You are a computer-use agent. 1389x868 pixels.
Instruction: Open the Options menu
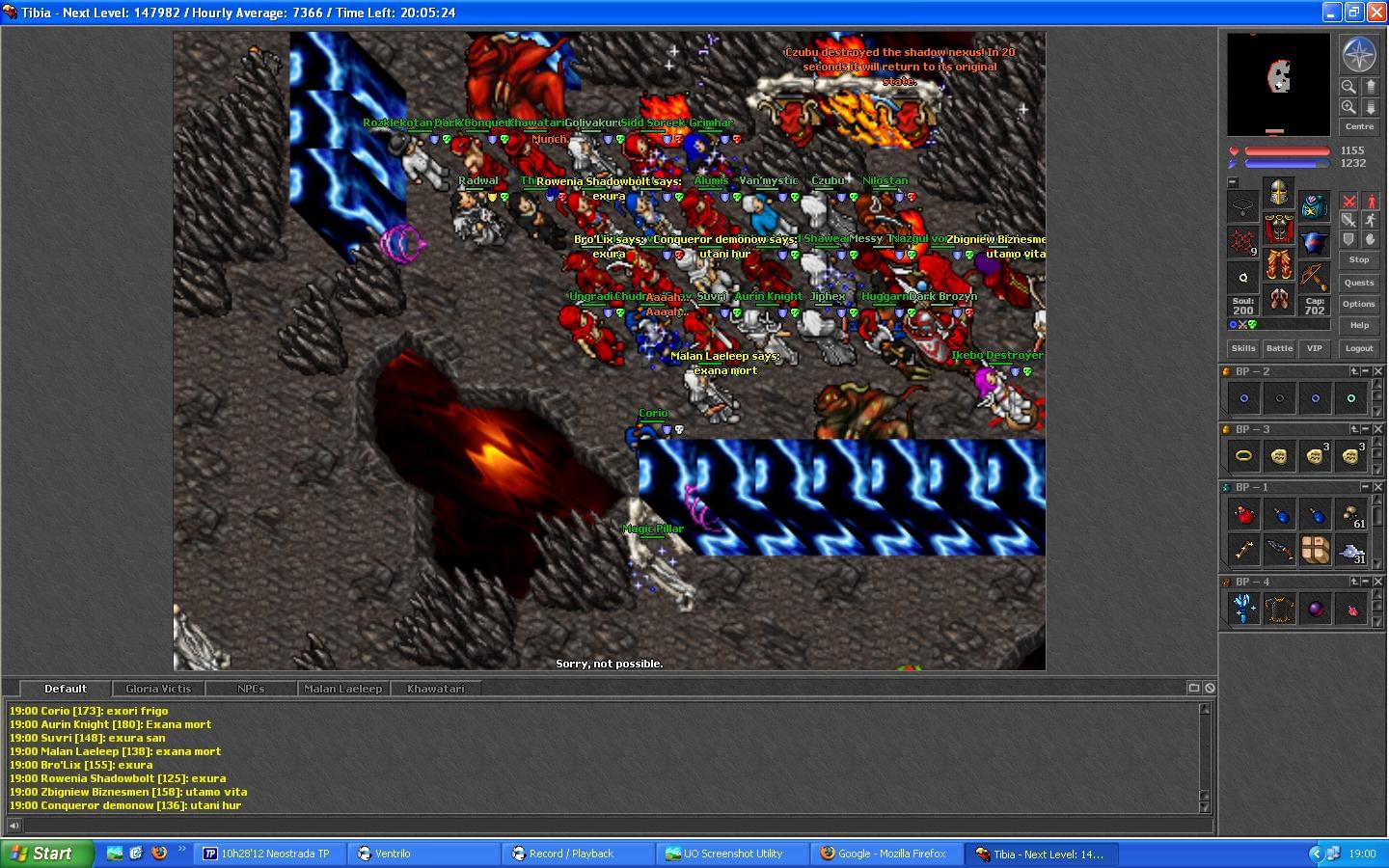[x=1359, y=304]
